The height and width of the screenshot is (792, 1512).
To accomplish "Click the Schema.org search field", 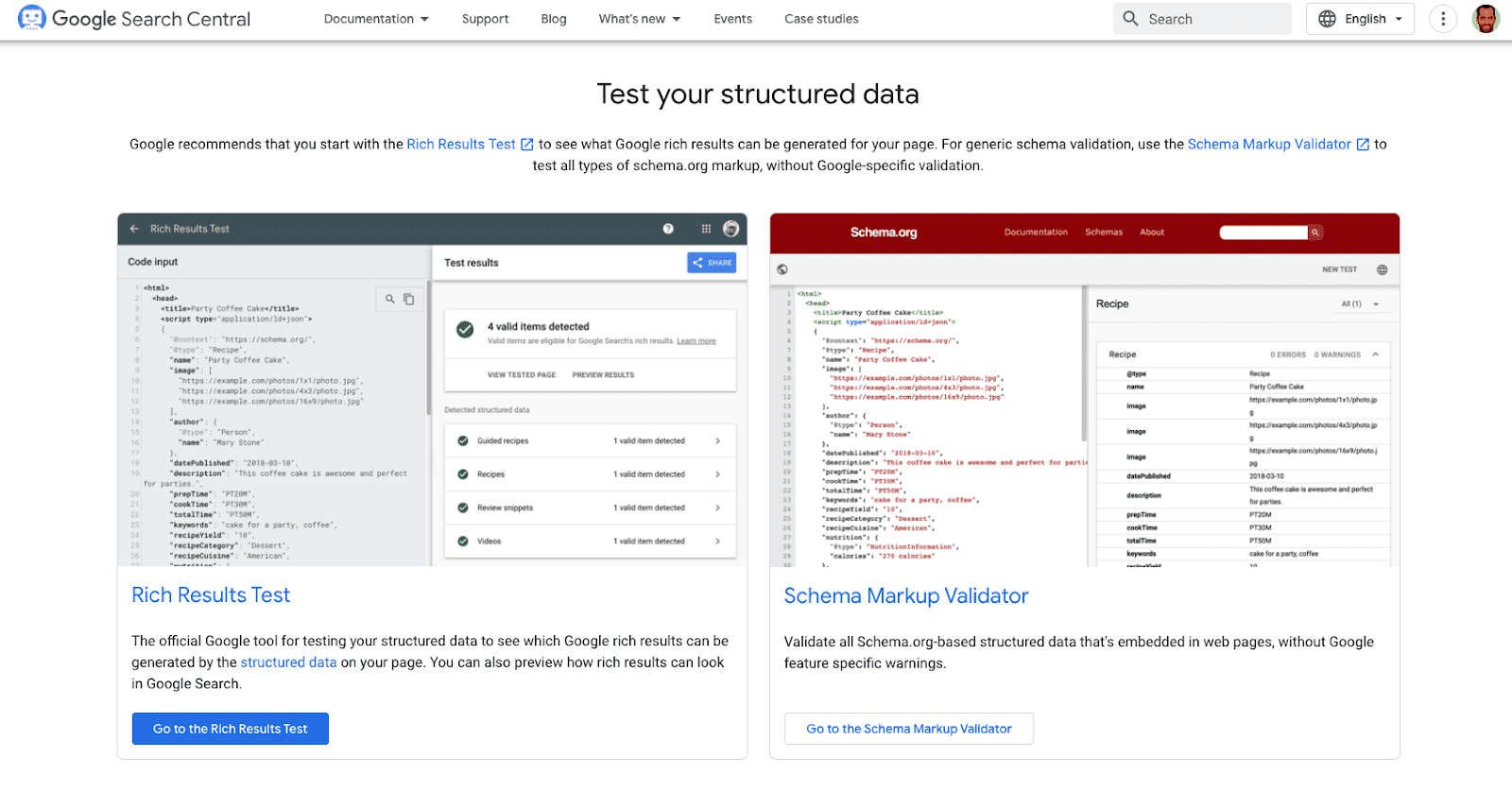I will (x=1263, y=232).
